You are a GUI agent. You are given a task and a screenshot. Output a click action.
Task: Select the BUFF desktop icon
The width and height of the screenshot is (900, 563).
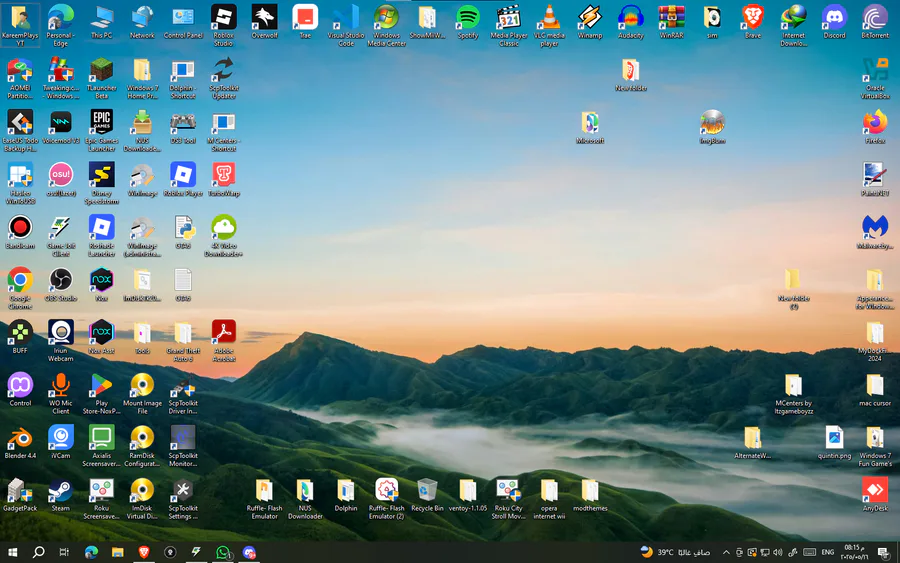(x=20, y=337)
